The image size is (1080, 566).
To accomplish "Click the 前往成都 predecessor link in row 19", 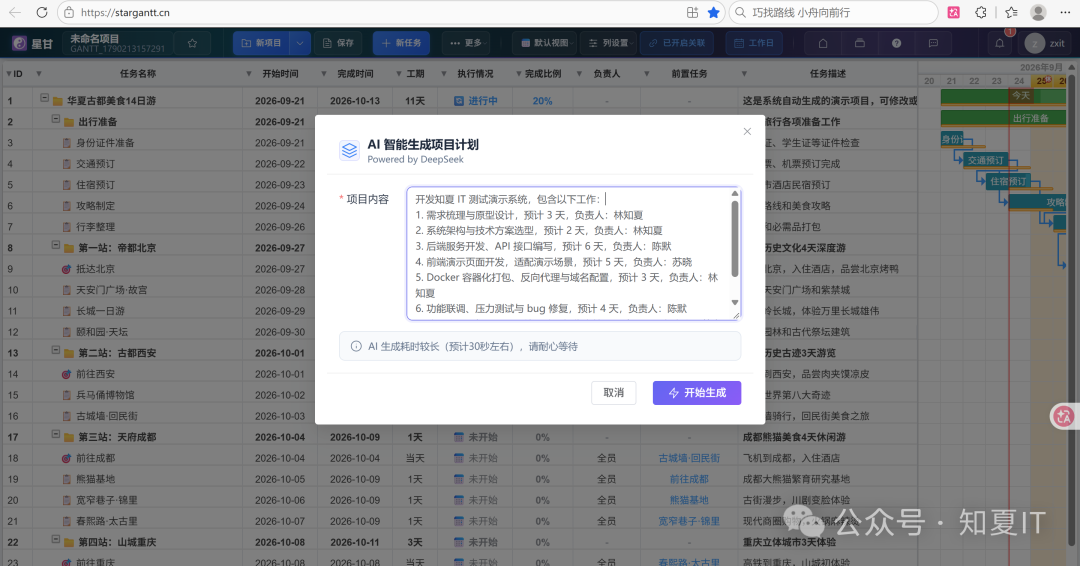I will (x=689, y=479).
